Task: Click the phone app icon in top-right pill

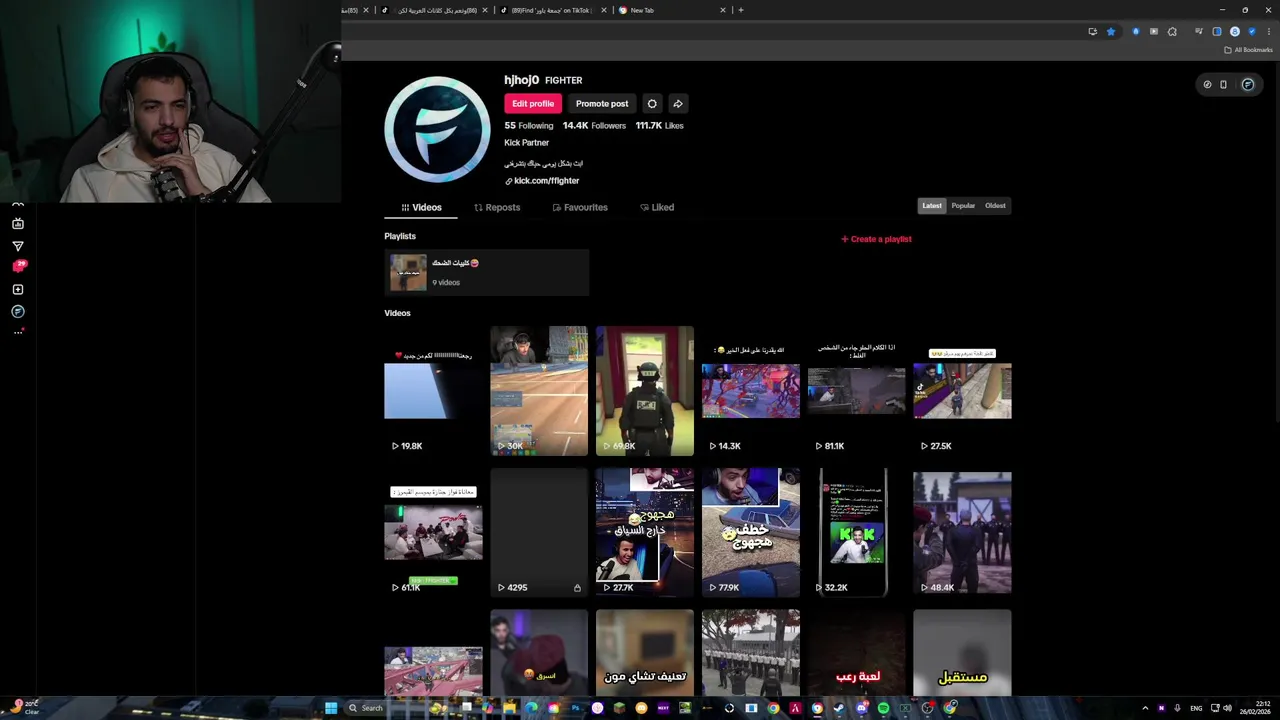Action: 1223,85
